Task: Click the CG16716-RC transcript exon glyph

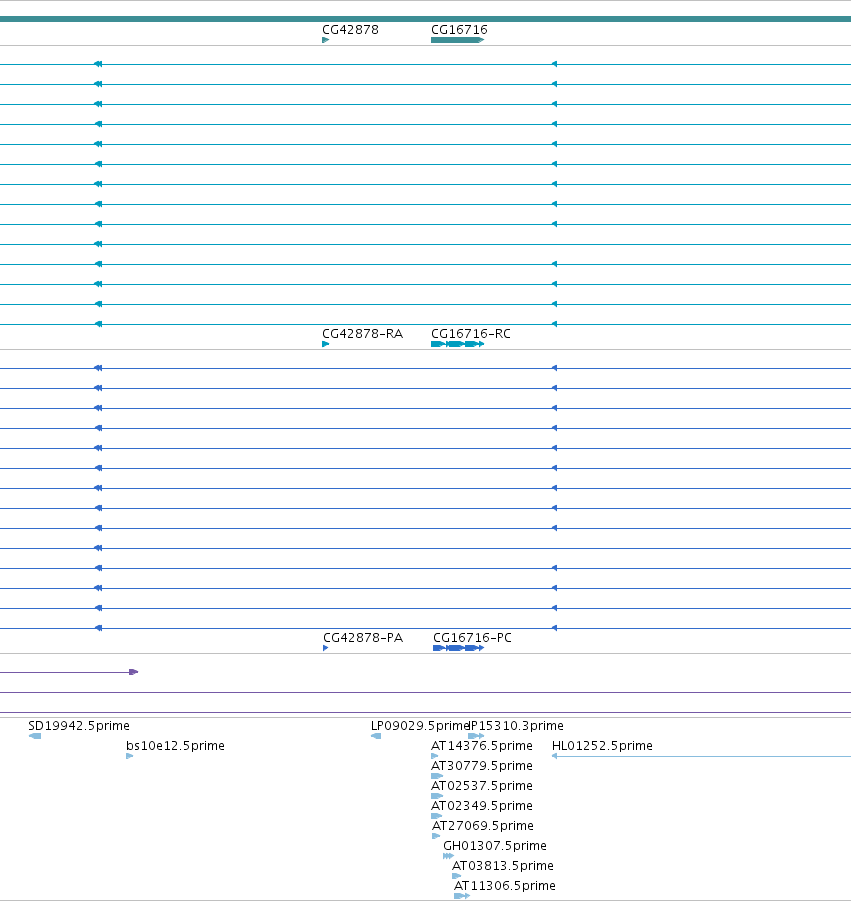Action: tap(457, 344)
